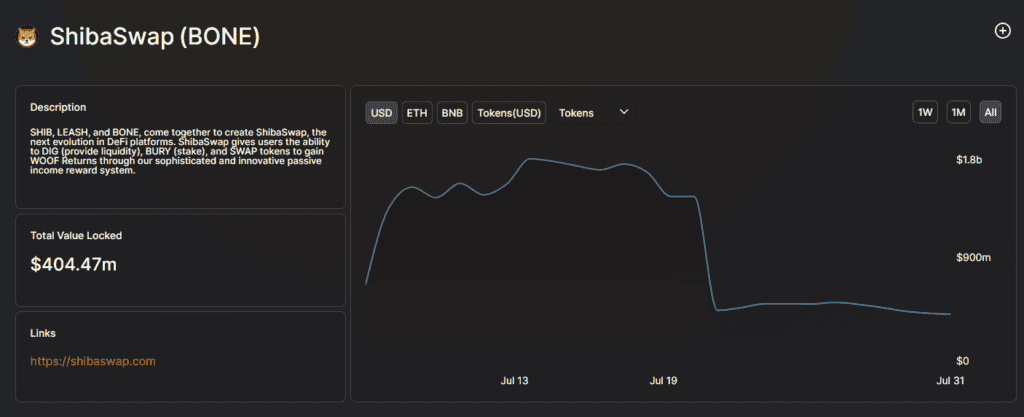Open the Tokens dropdown
Screen dimensions: 1024x417
point(592,113)
